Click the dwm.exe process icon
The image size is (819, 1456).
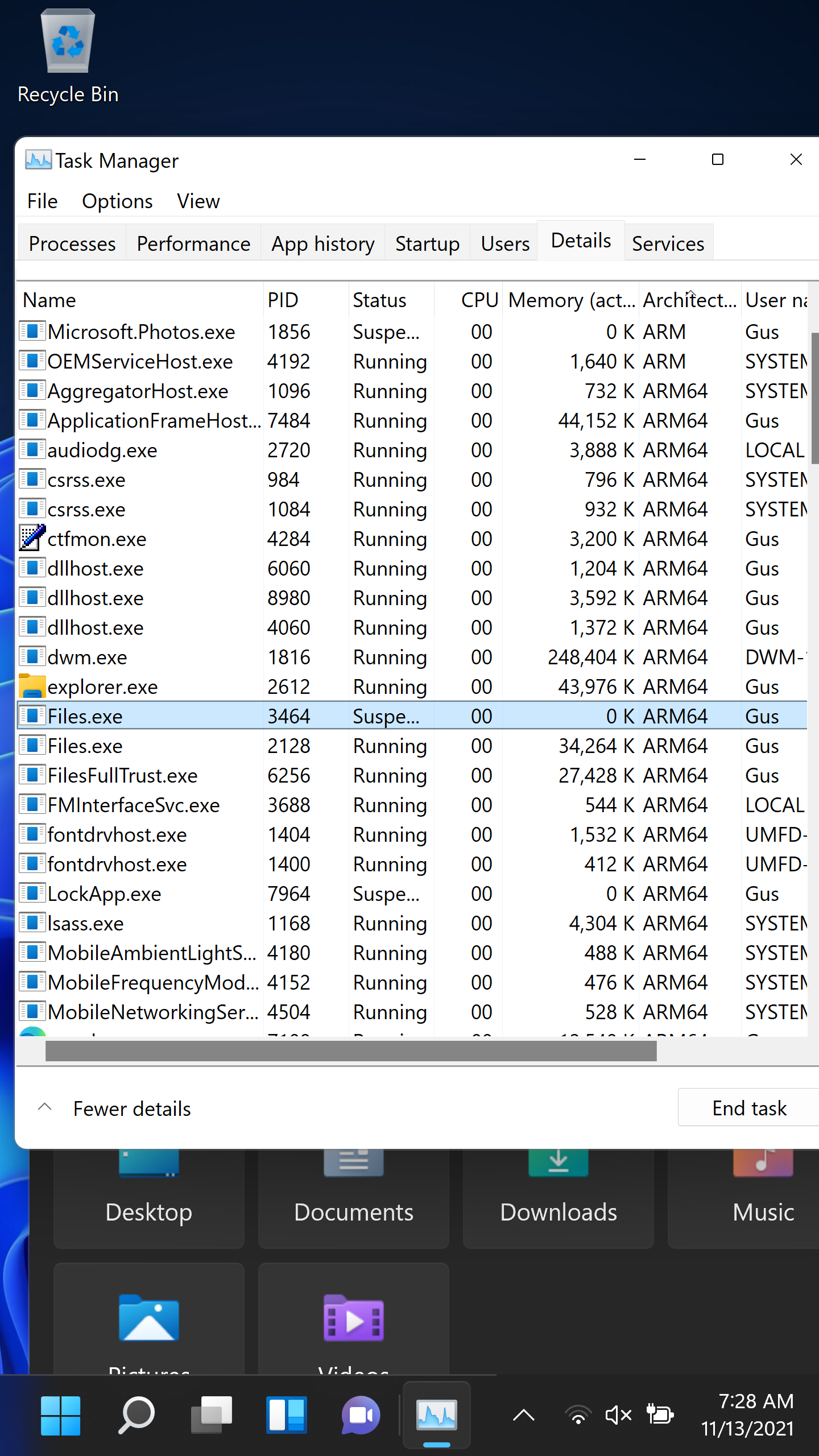click(32, 656)
